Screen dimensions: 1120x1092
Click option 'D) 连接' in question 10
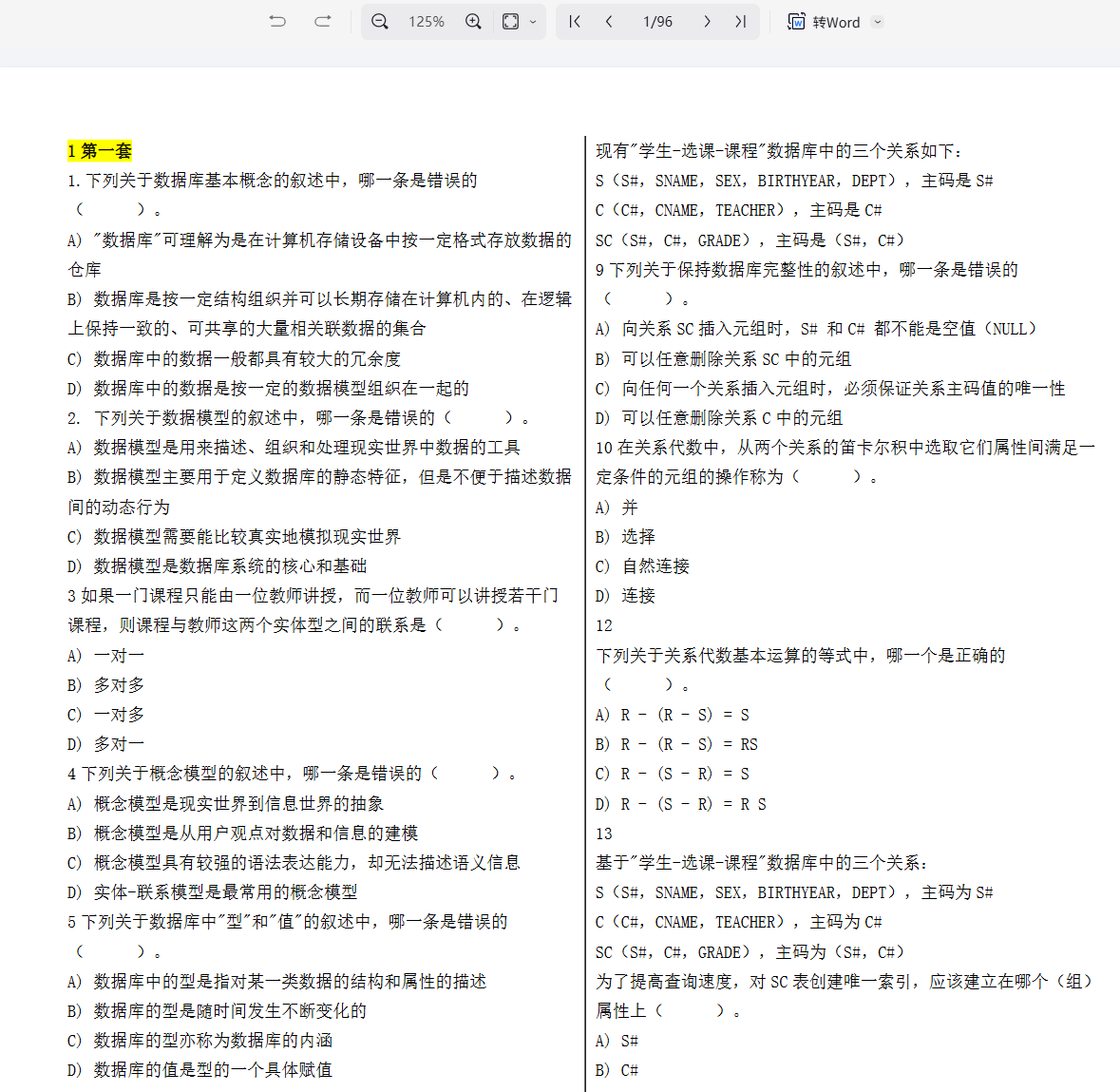tap(626, 596)
